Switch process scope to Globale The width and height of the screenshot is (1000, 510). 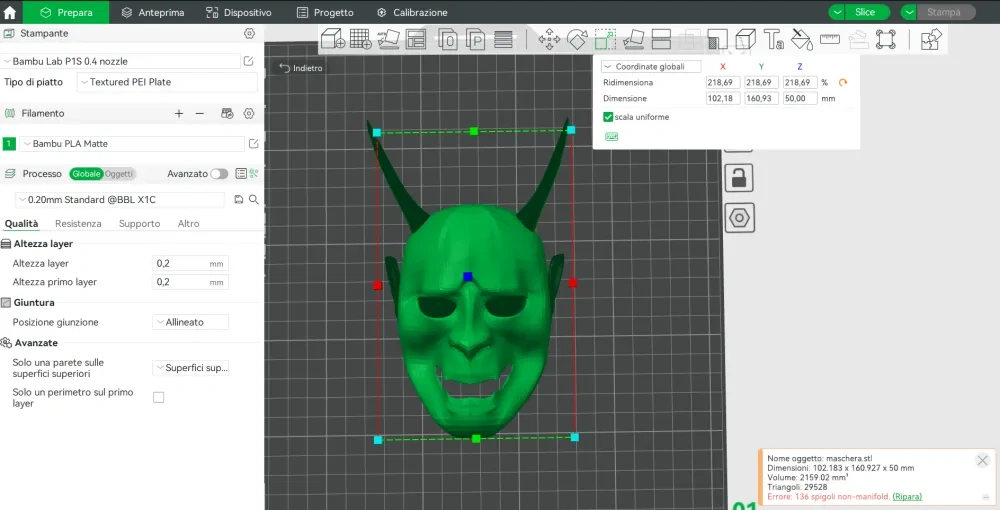pyautogui.click(x=85, y=173)
